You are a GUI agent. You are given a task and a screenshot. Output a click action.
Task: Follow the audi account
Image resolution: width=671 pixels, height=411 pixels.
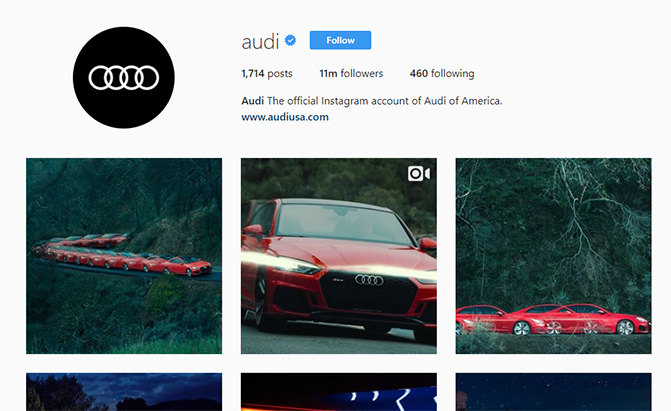point(340,40)
